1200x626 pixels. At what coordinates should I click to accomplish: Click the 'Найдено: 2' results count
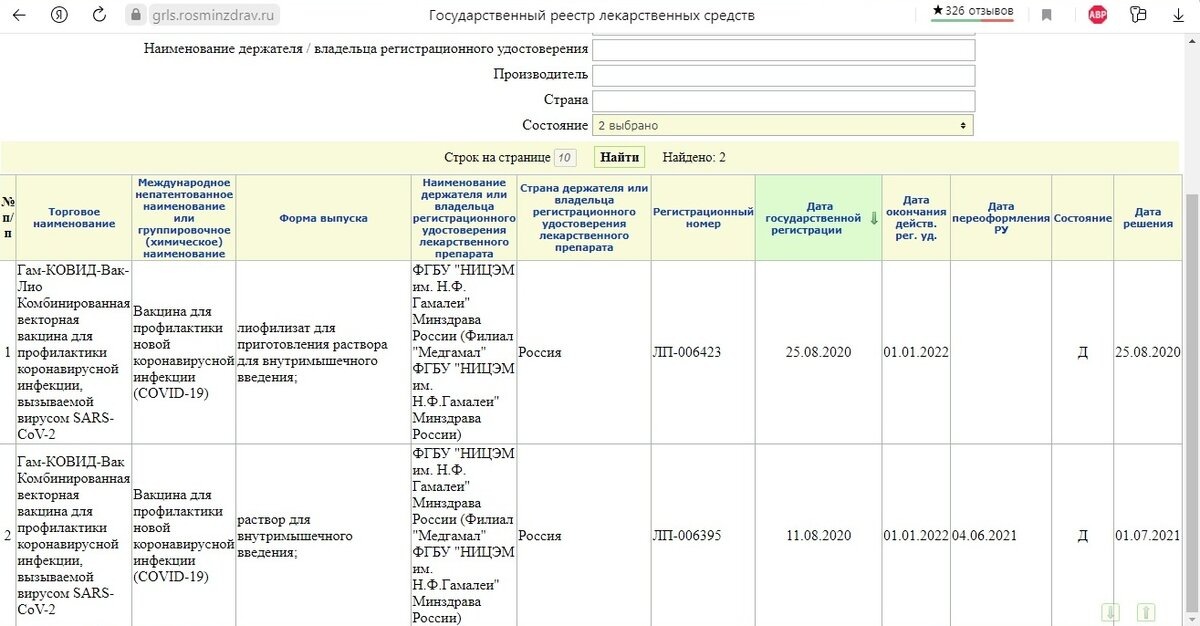[x=694, y=158]
